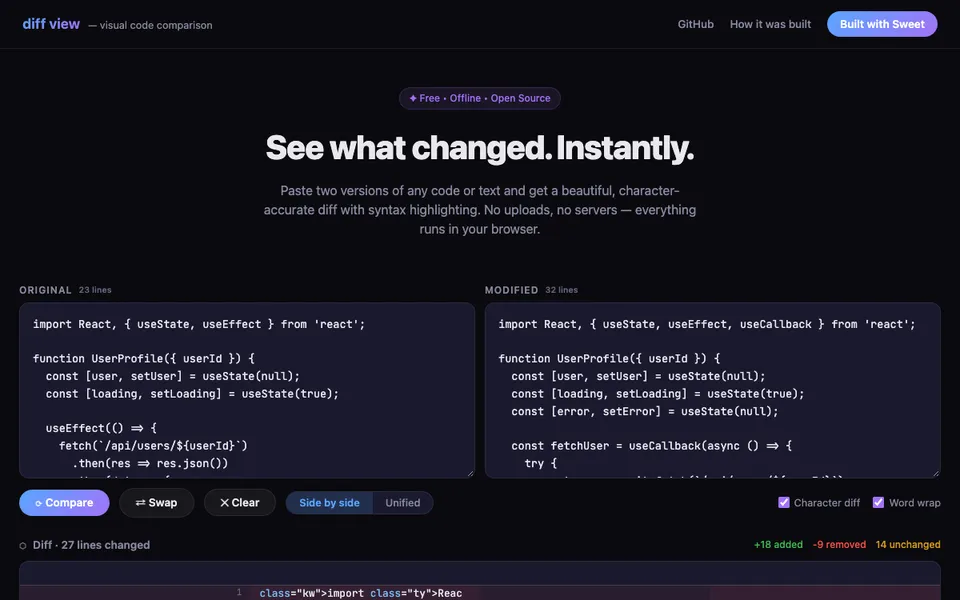Toggle the Word wrap checkbox
Image resolution: width=960 pixels, height=600 pixels.
click(878, 503)
